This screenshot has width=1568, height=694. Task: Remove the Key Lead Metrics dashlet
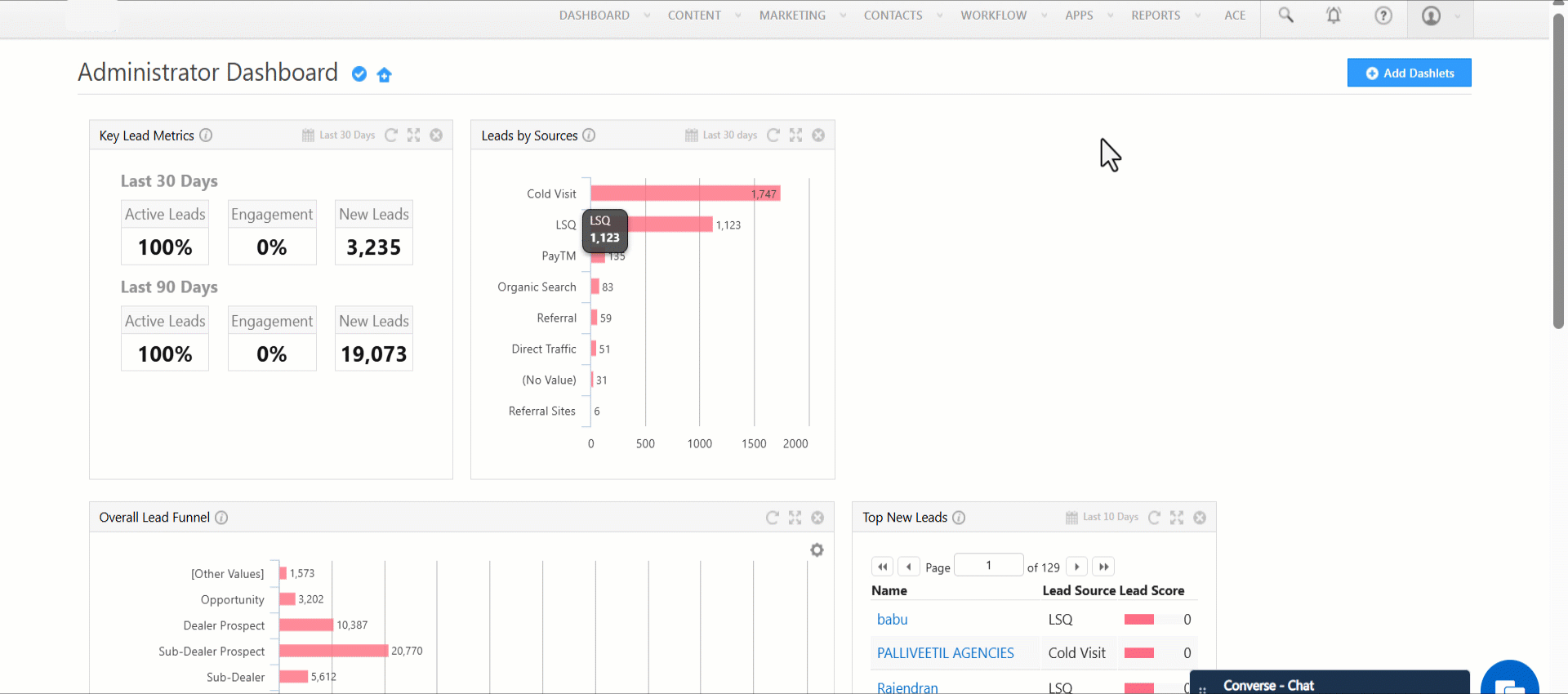pos(436,135)
